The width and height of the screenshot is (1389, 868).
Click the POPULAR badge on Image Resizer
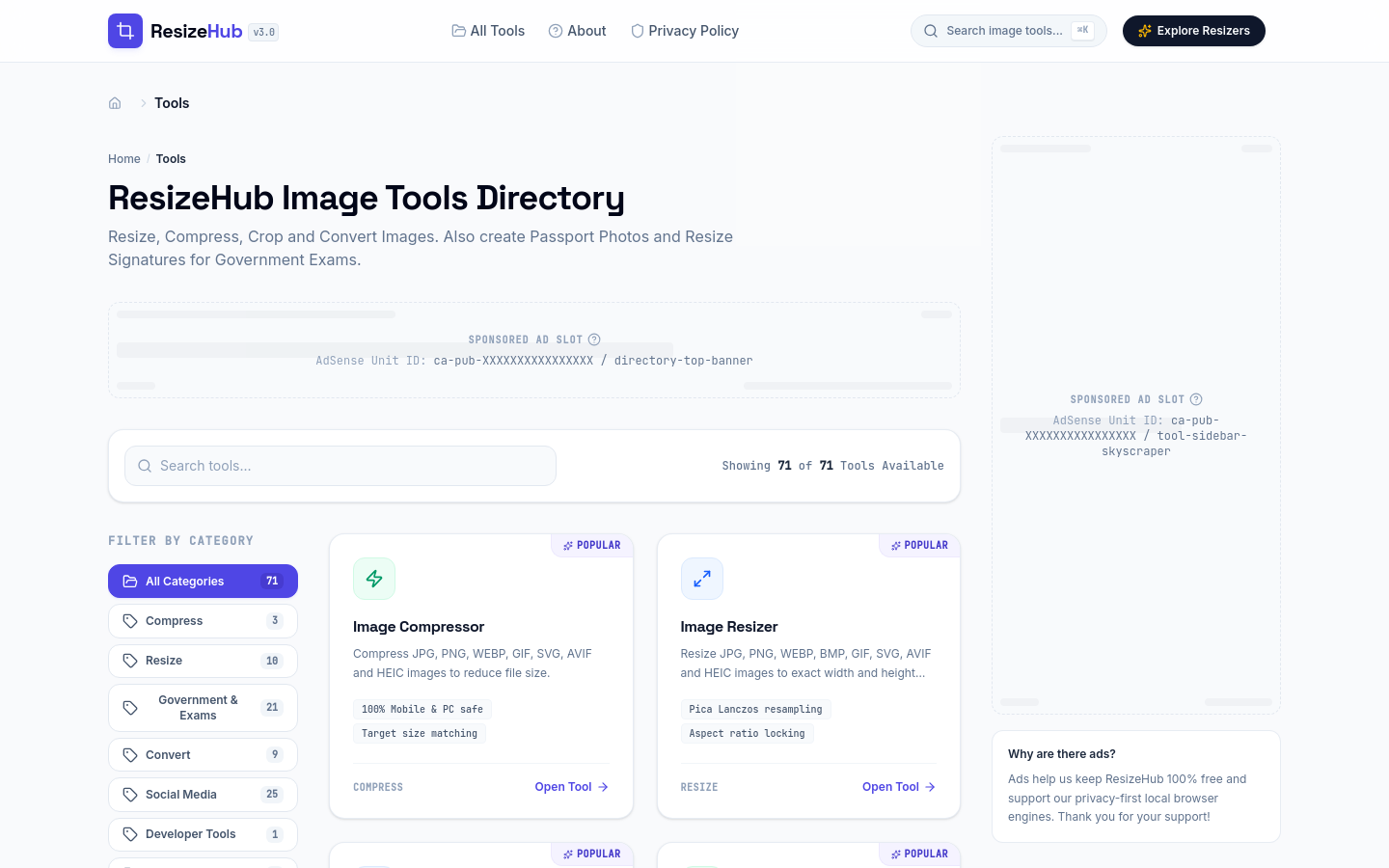[920, 546]
